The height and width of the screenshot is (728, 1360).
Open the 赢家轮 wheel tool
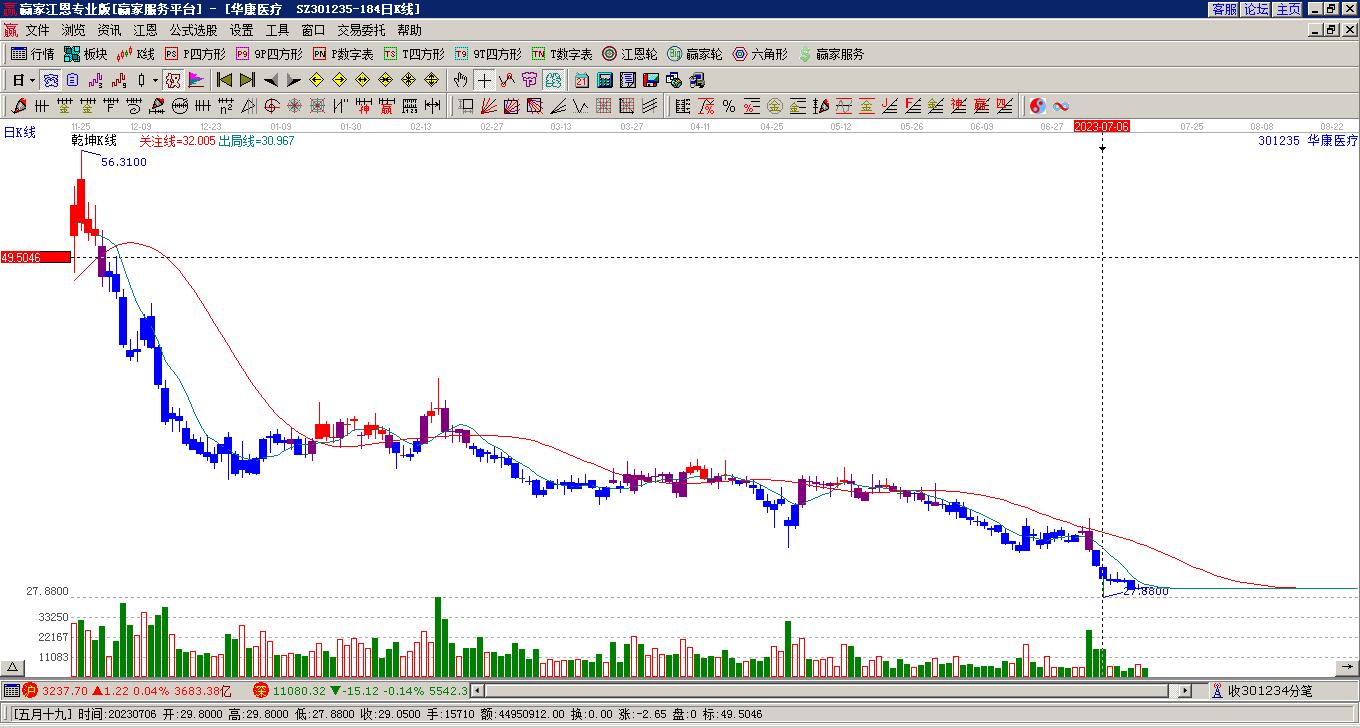click(x=695, y=54)
